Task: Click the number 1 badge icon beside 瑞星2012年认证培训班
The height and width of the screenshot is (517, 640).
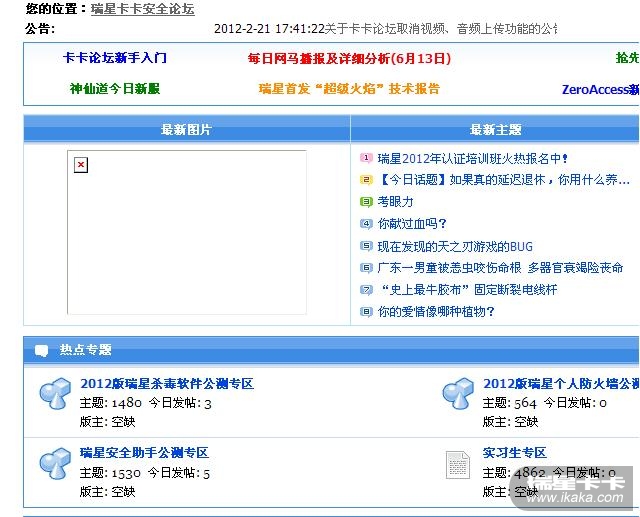Action: (366, 158)
